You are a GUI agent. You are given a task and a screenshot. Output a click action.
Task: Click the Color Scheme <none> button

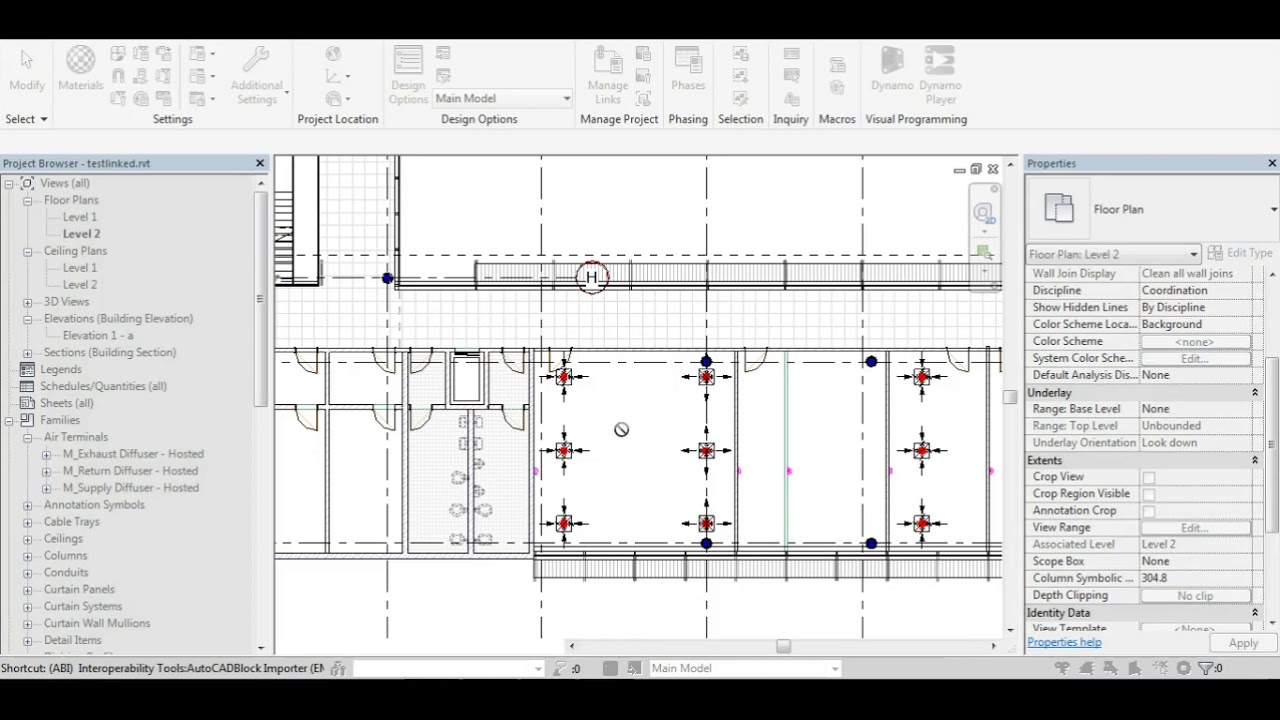1194,342
